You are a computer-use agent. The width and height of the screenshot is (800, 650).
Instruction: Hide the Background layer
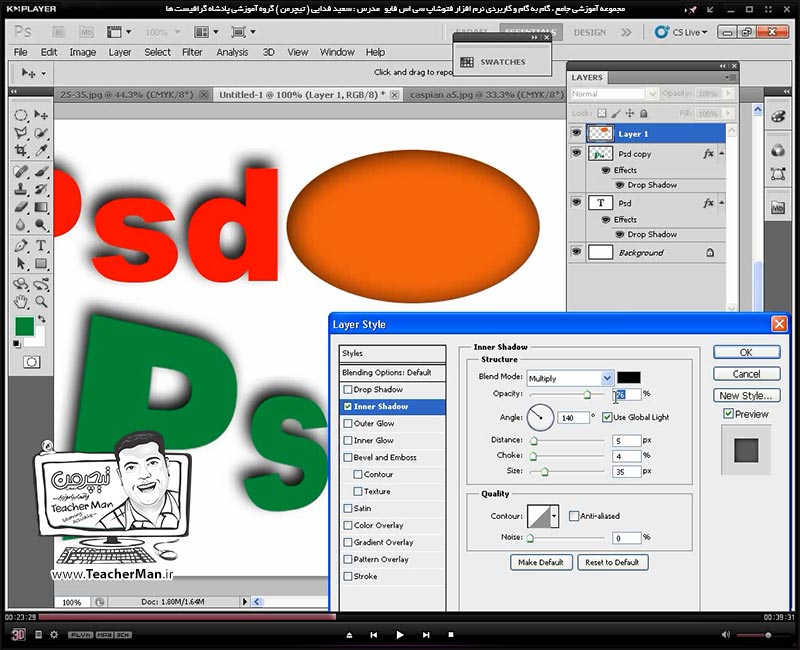(x=577, y=252)
